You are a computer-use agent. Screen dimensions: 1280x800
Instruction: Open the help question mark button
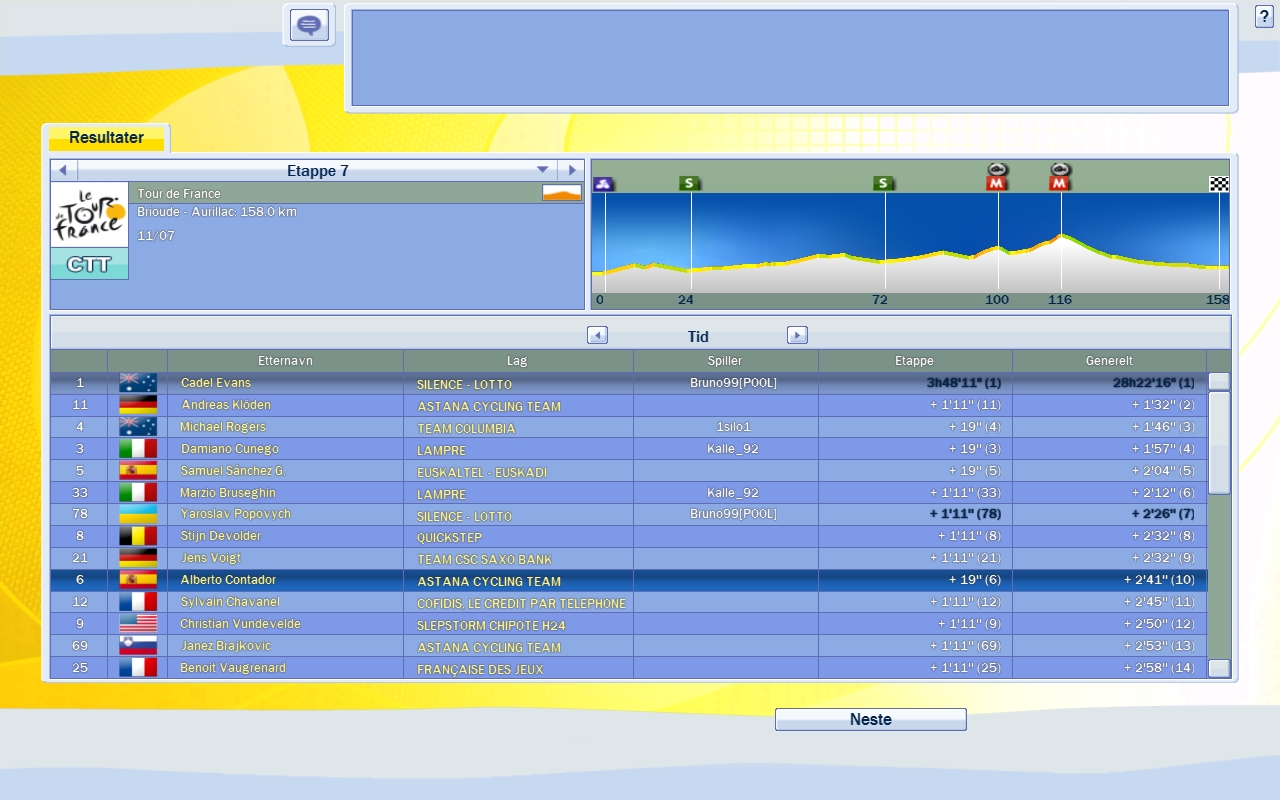(x=1264, y=17)
